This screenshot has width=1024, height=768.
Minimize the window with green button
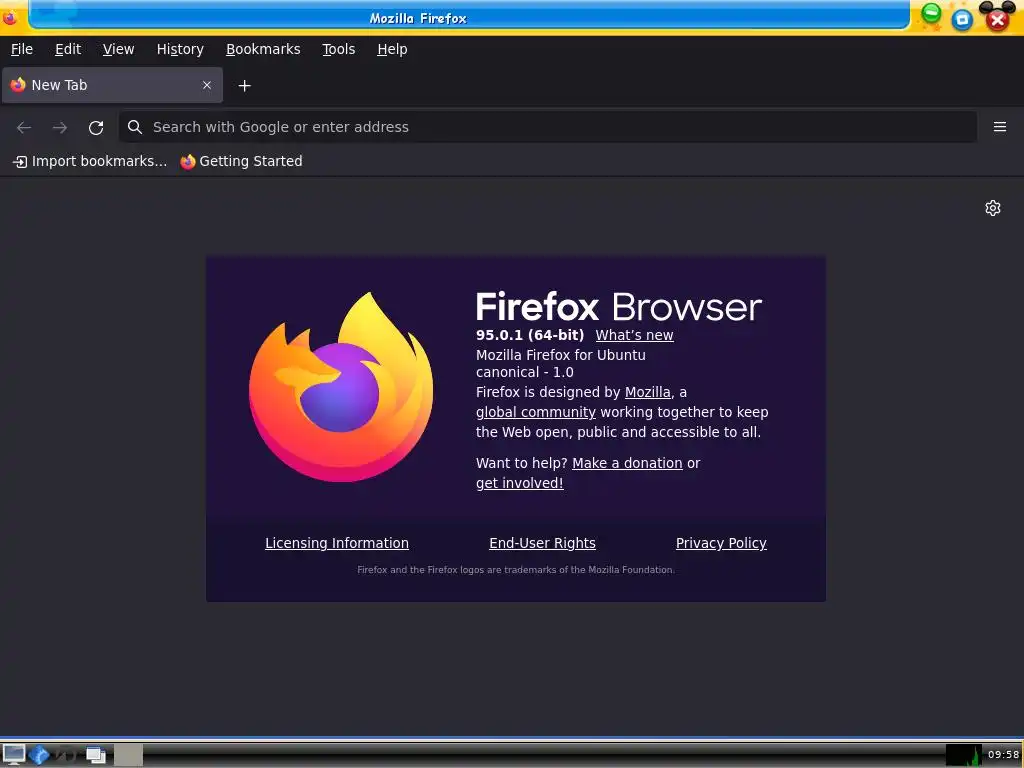click(x=931, y=13)
